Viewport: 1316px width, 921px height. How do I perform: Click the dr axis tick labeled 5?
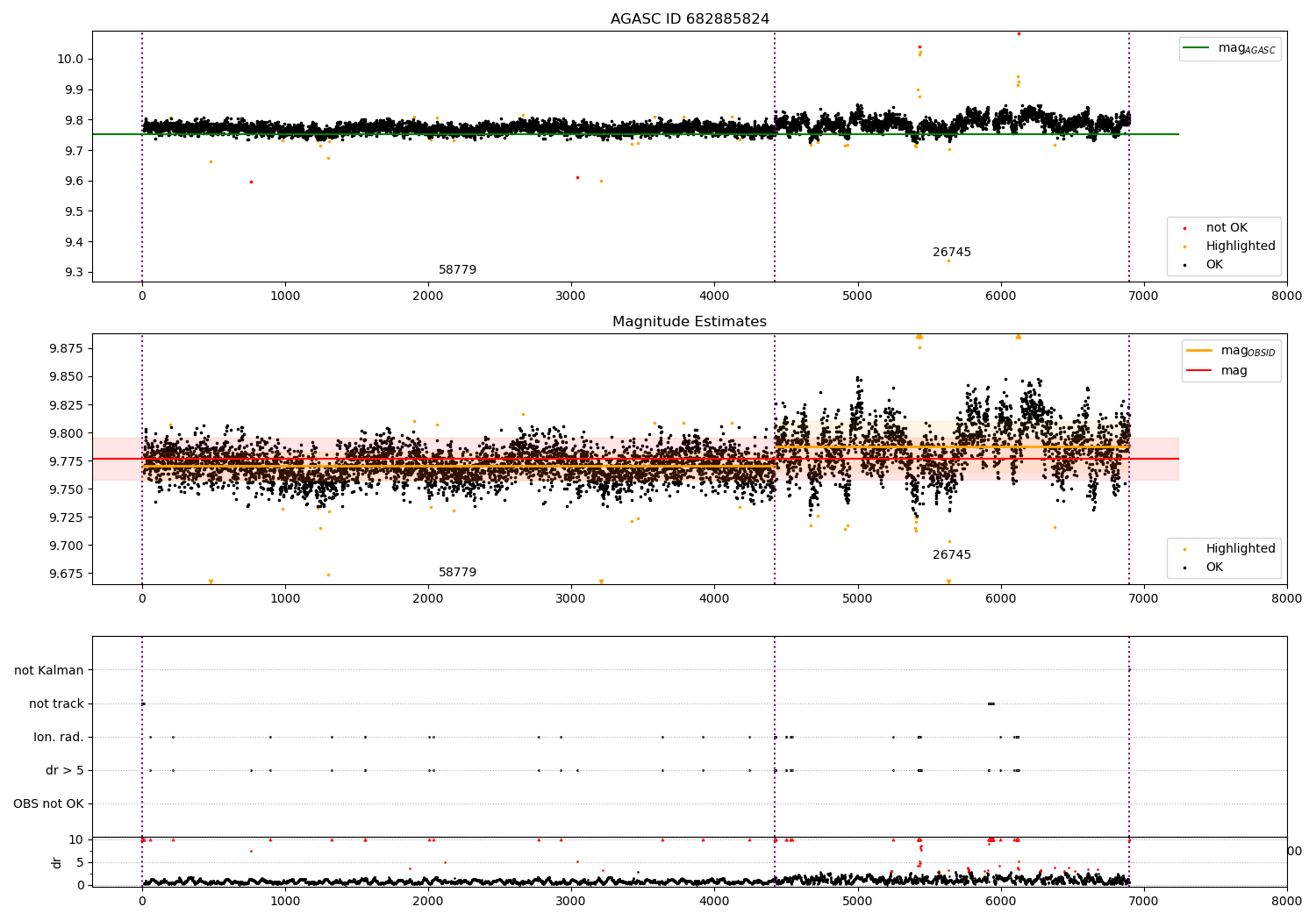[x=80, y=862]
